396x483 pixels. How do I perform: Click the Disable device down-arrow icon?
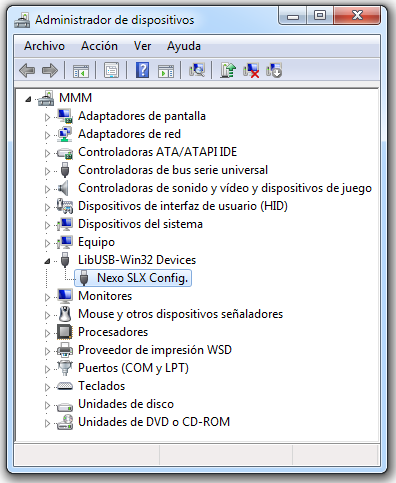274,70
